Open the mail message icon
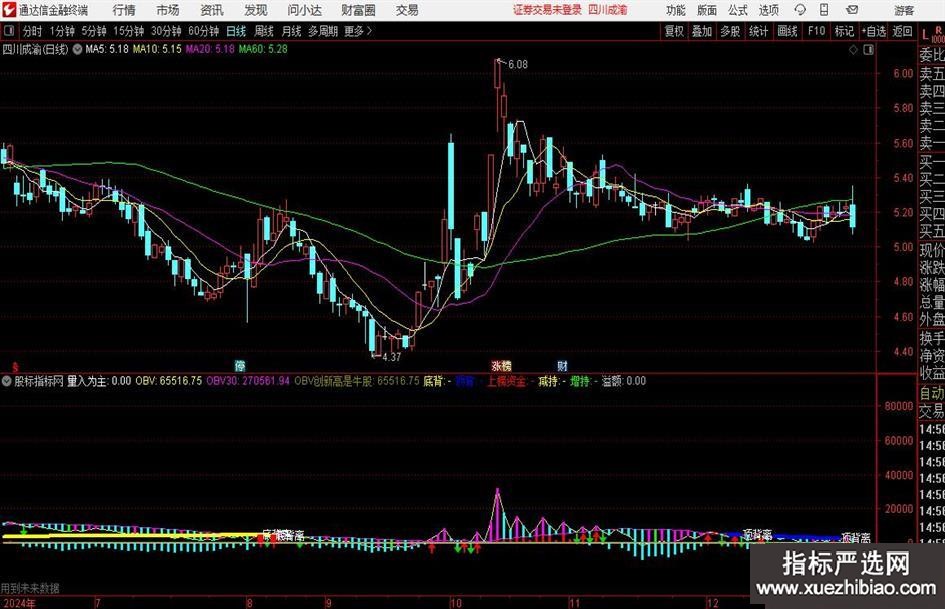Screen dimensions: 945x609 (x=852, y=10)
